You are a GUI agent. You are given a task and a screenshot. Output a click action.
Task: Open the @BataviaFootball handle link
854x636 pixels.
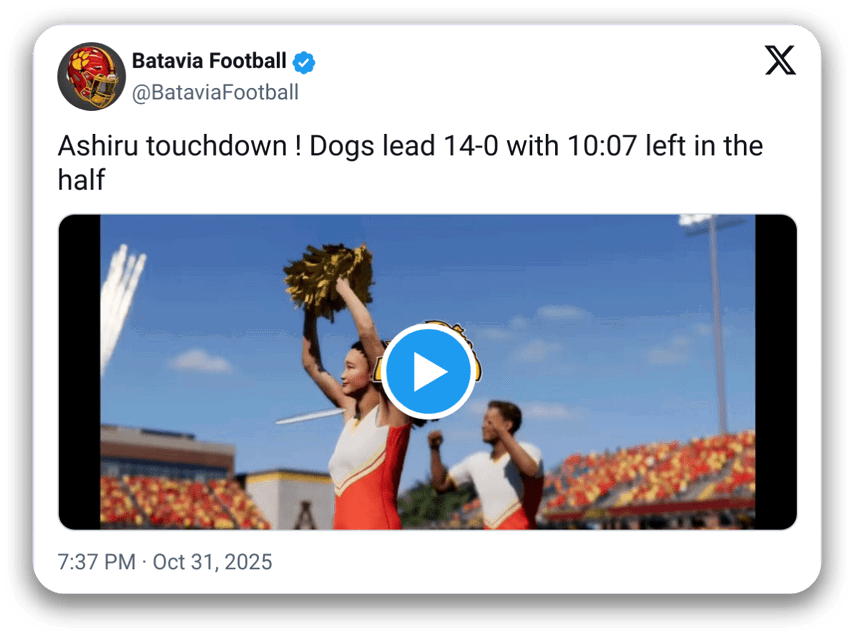click(x=215, y=93)
